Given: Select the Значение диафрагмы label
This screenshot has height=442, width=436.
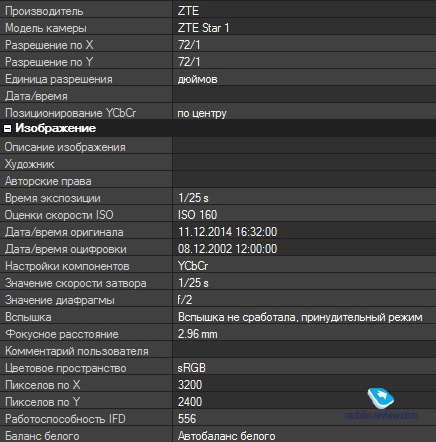Looking at the screenshot, I should click(x=60, y=300).
